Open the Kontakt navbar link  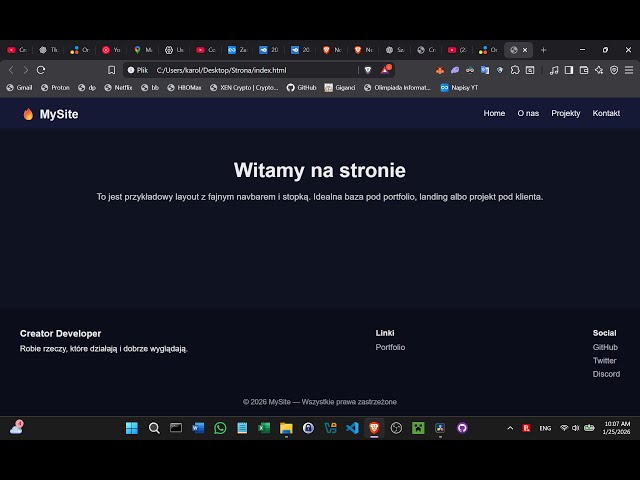(606, 113)
